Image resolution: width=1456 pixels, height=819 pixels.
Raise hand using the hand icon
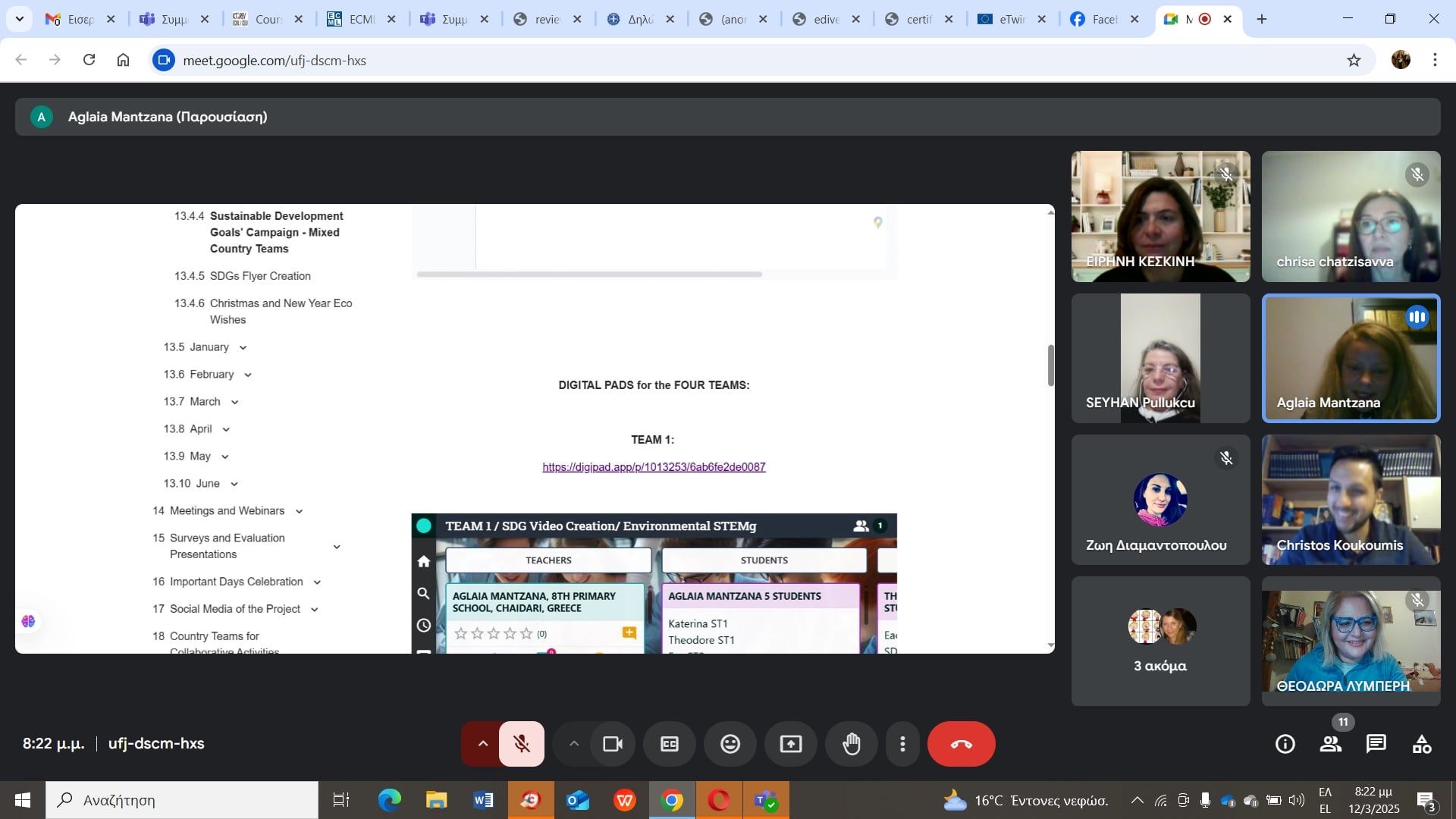pos(852,744)
